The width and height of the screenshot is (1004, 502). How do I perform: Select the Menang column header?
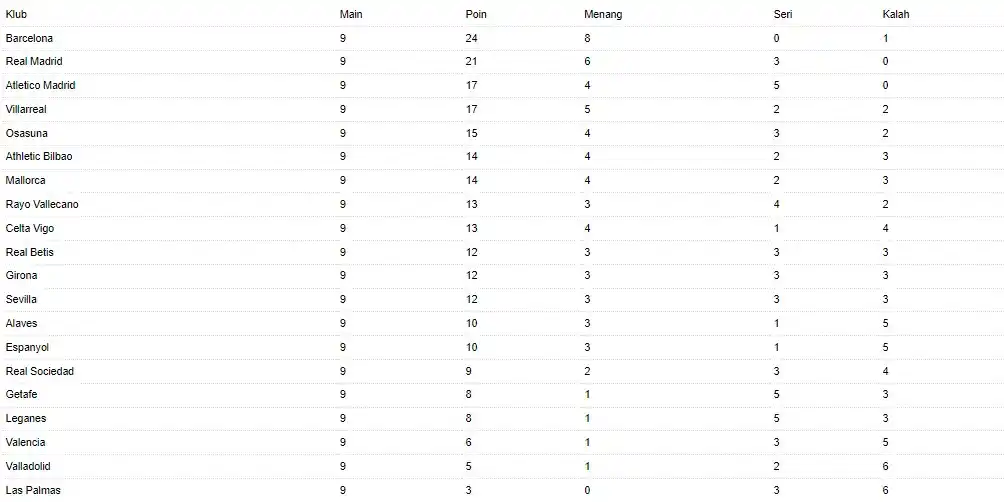coord(603,15)
